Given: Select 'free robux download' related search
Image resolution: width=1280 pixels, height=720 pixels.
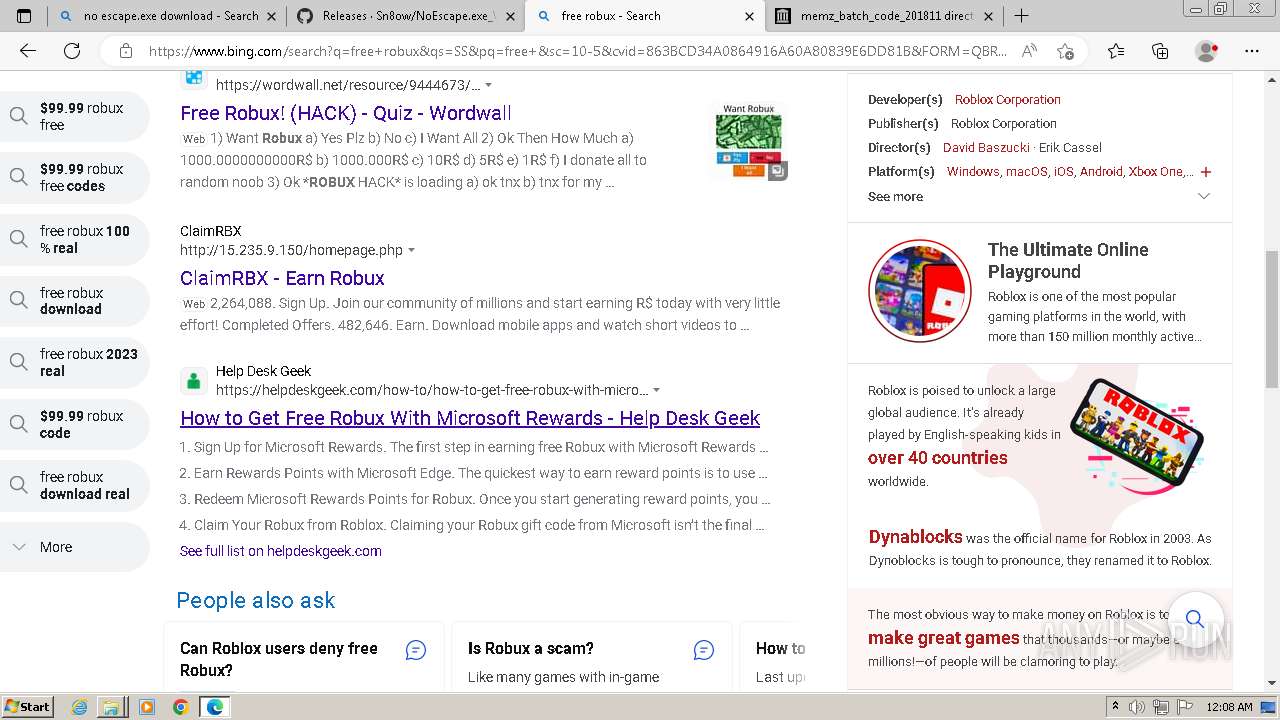Looking at the screenshot, I should 75,301.
